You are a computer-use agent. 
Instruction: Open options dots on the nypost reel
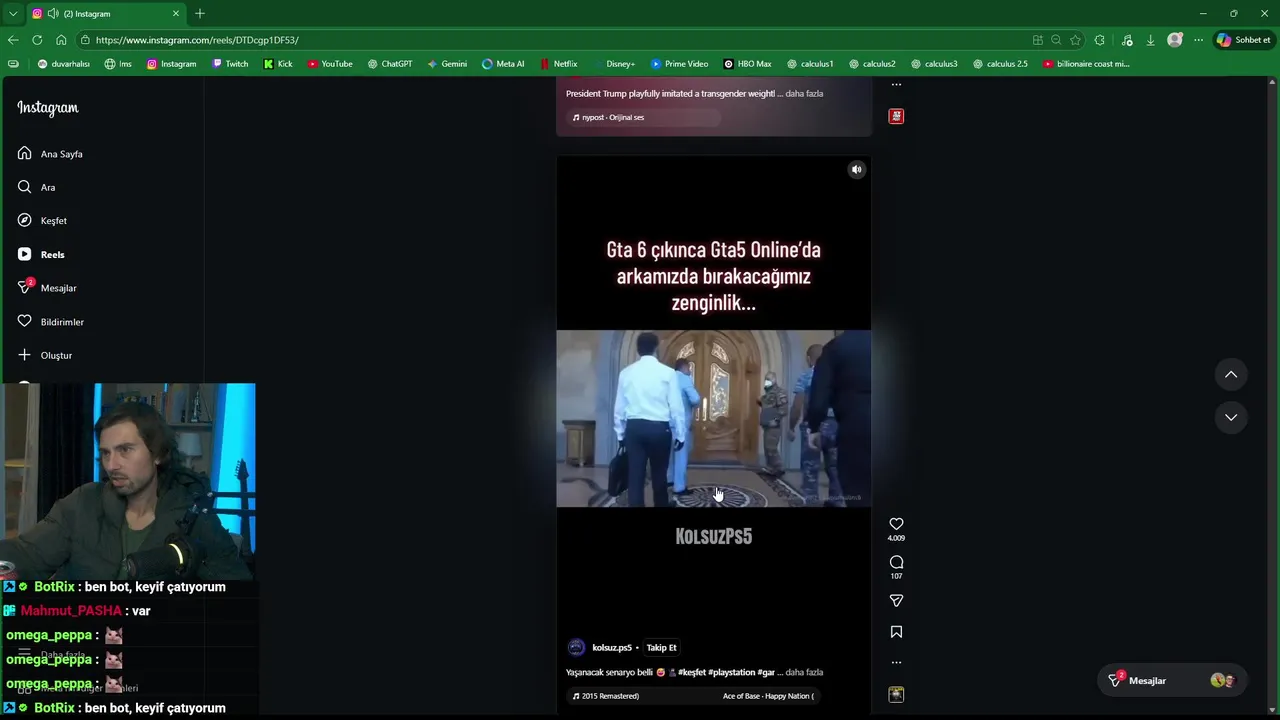pyautogui.click(x=896, y=85)
